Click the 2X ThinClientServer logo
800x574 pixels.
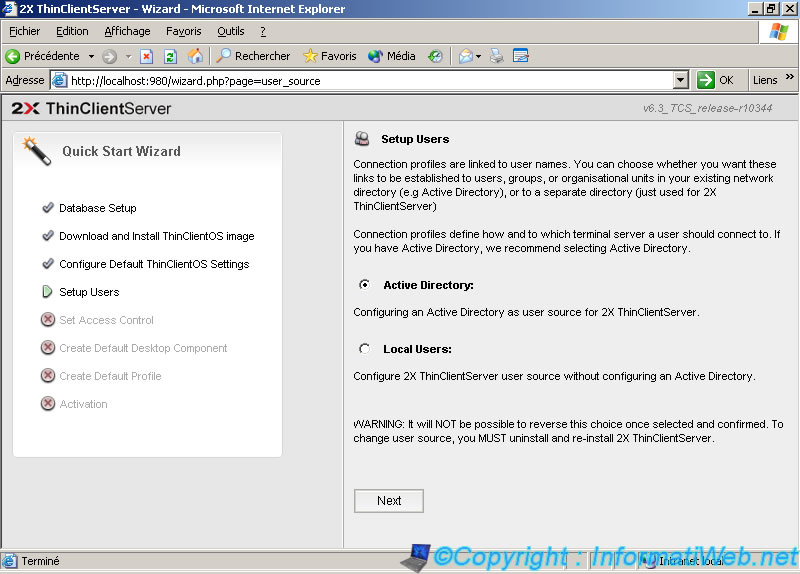tap(91, 108)
